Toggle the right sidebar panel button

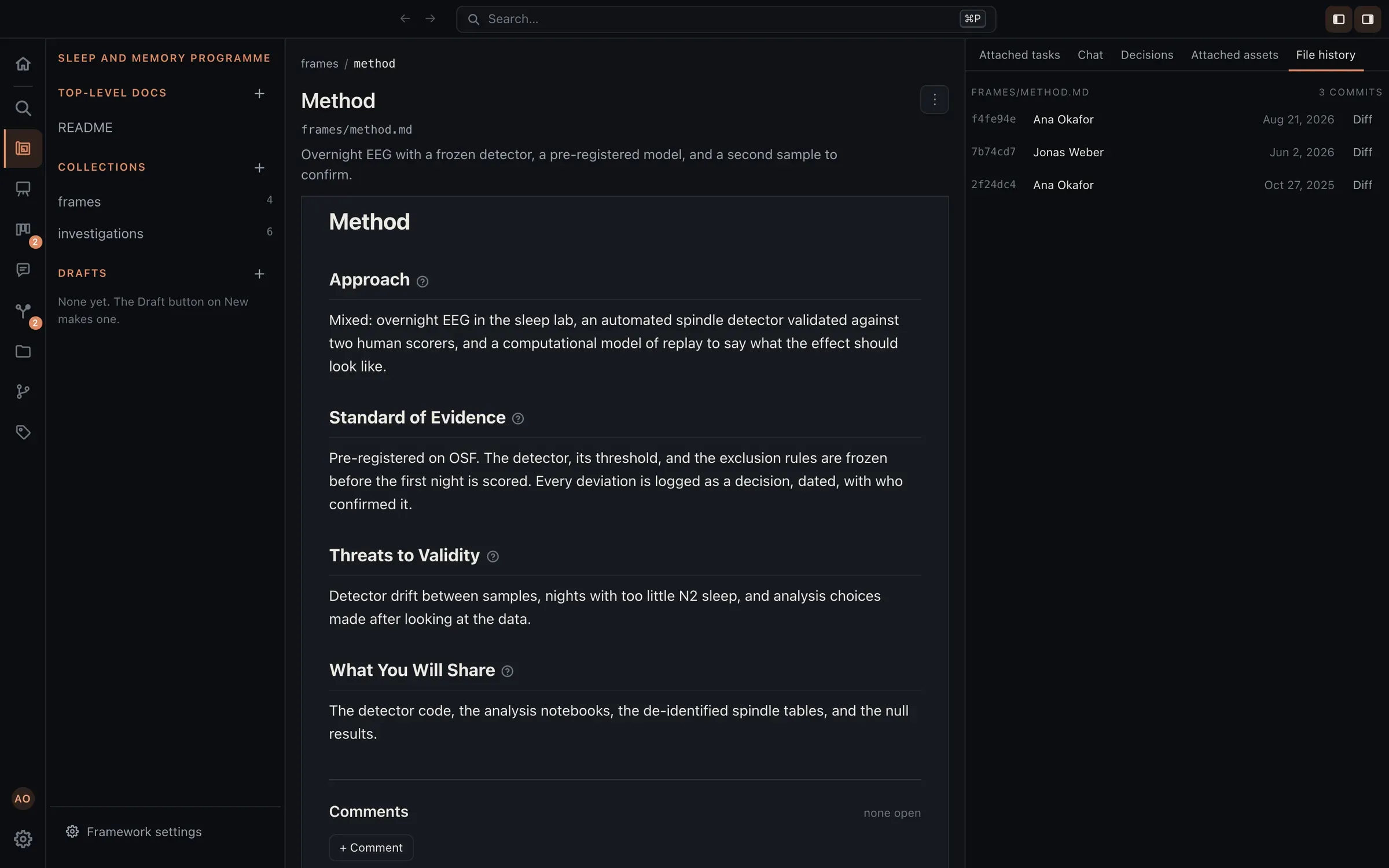point(1368,19)
